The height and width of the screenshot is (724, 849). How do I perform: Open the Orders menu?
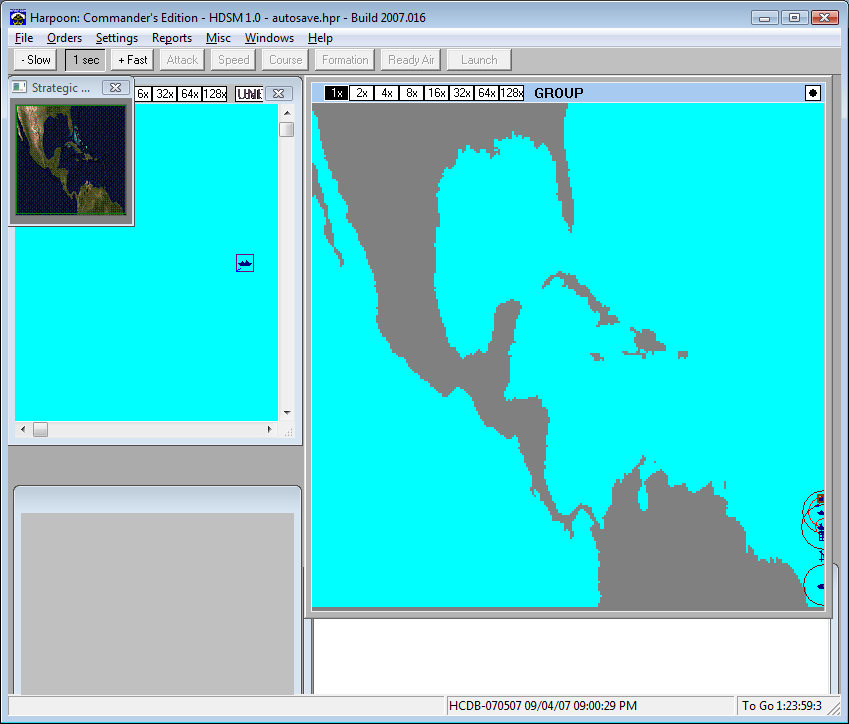64,38
